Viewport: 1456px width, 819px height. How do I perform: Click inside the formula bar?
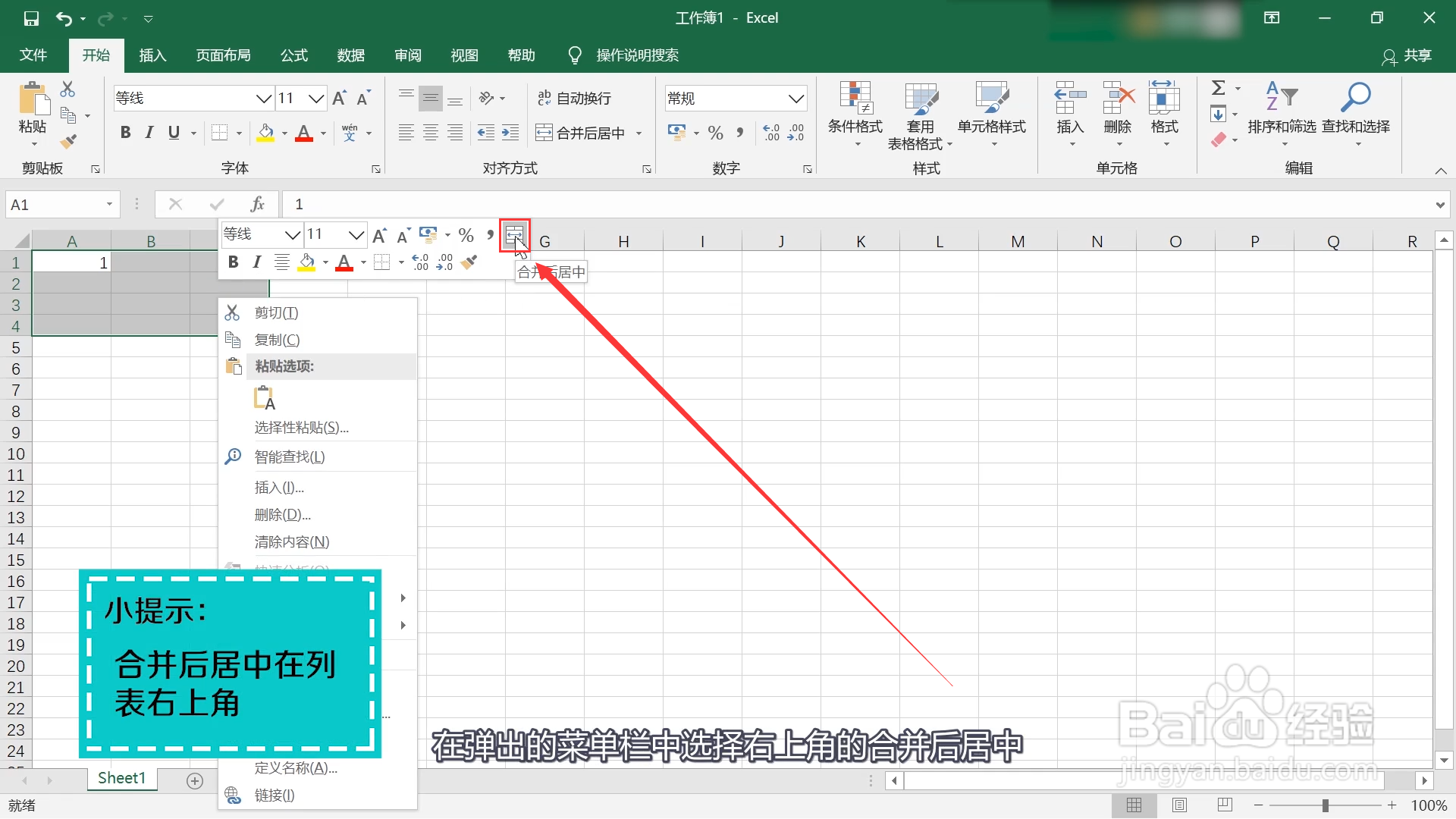point(531,203)
